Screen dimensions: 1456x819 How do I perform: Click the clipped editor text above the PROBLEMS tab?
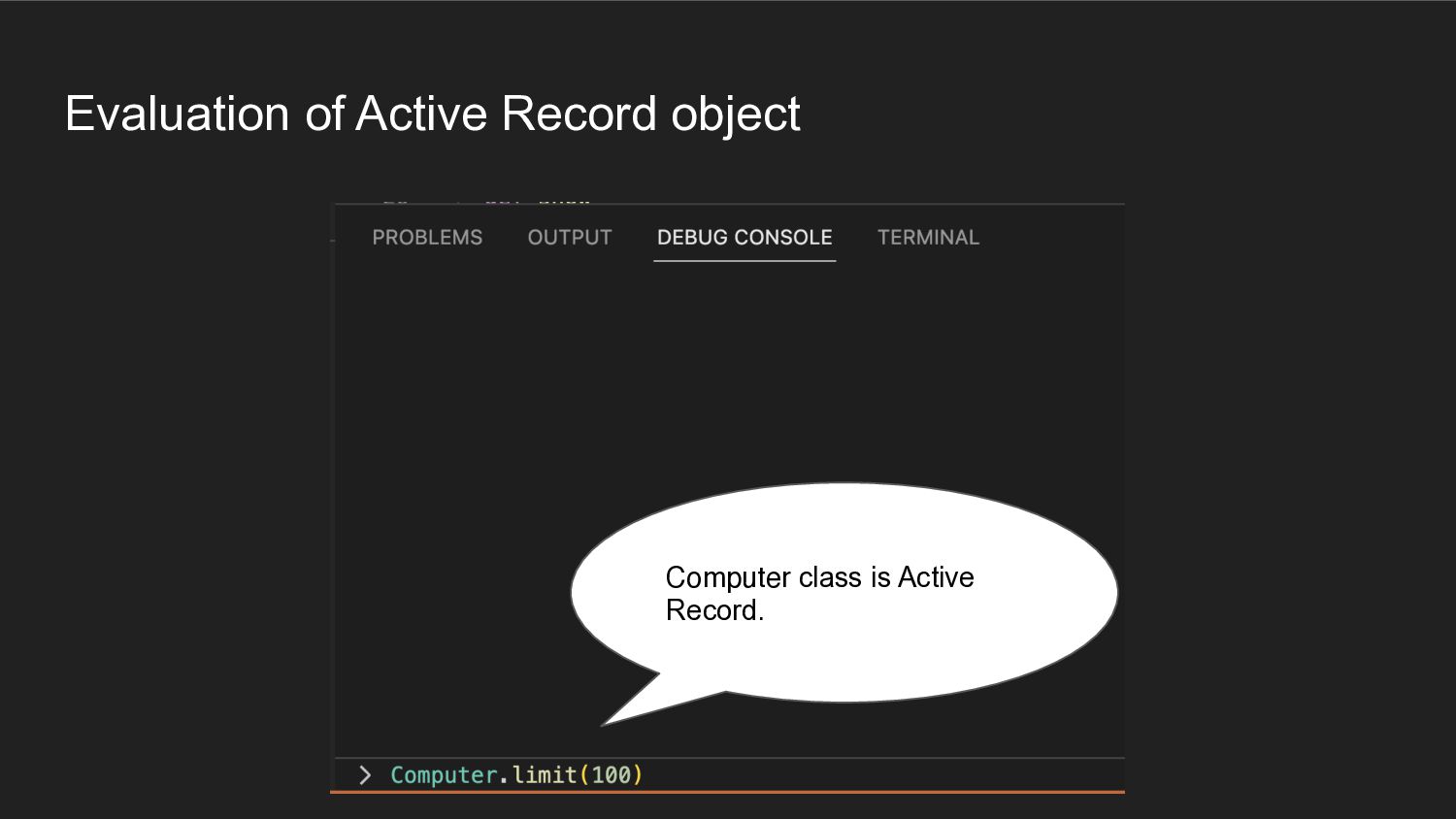[485, 201]
